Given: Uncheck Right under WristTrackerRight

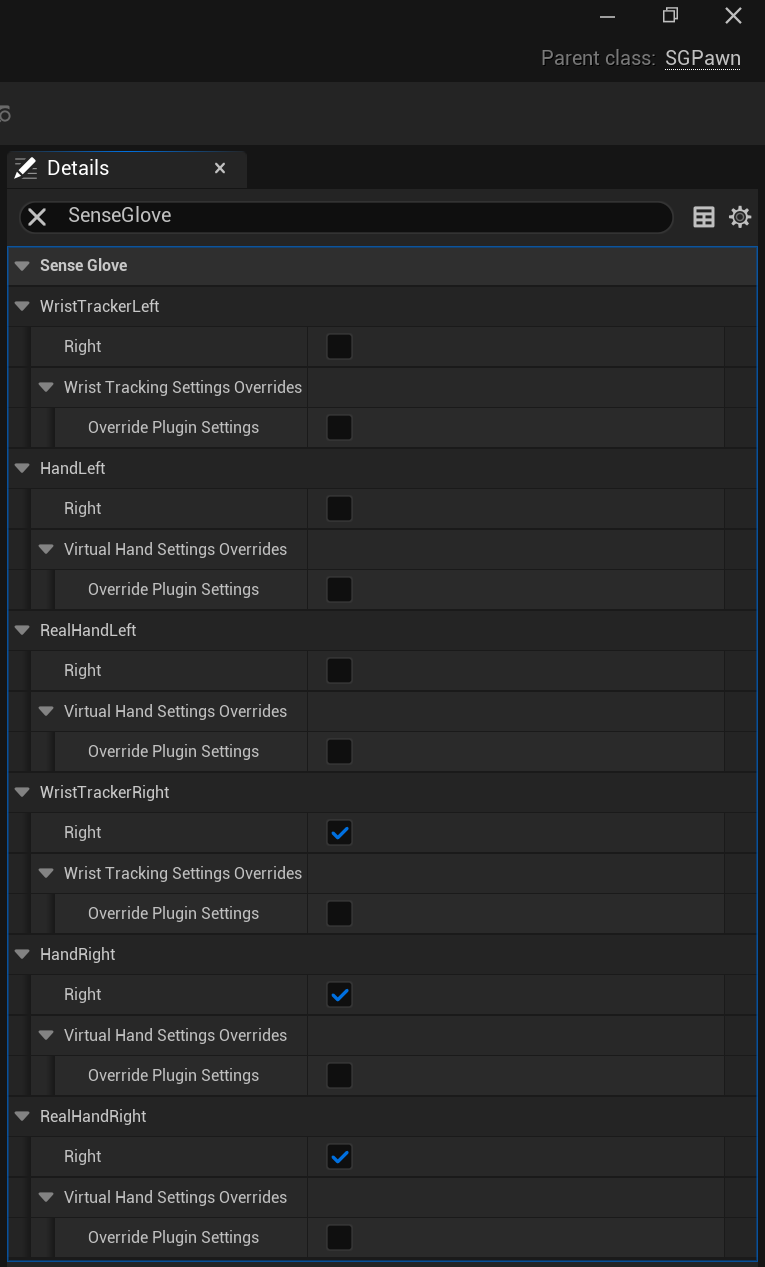Looking at the screenshot, I should pyautogui.click(x=338, y=832).
